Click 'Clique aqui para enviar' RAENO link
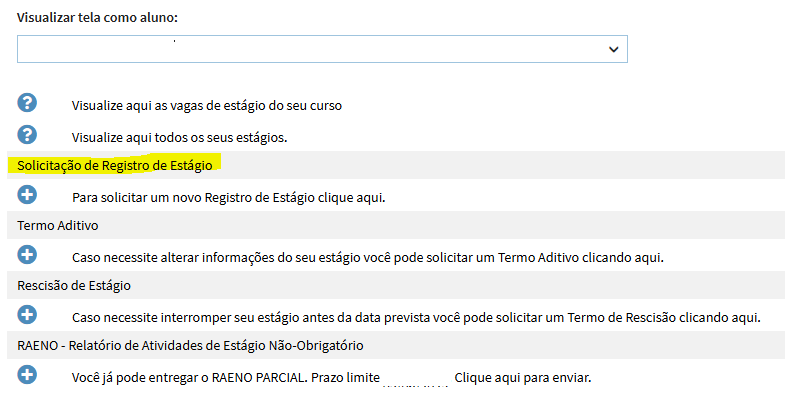 [523, 378]
